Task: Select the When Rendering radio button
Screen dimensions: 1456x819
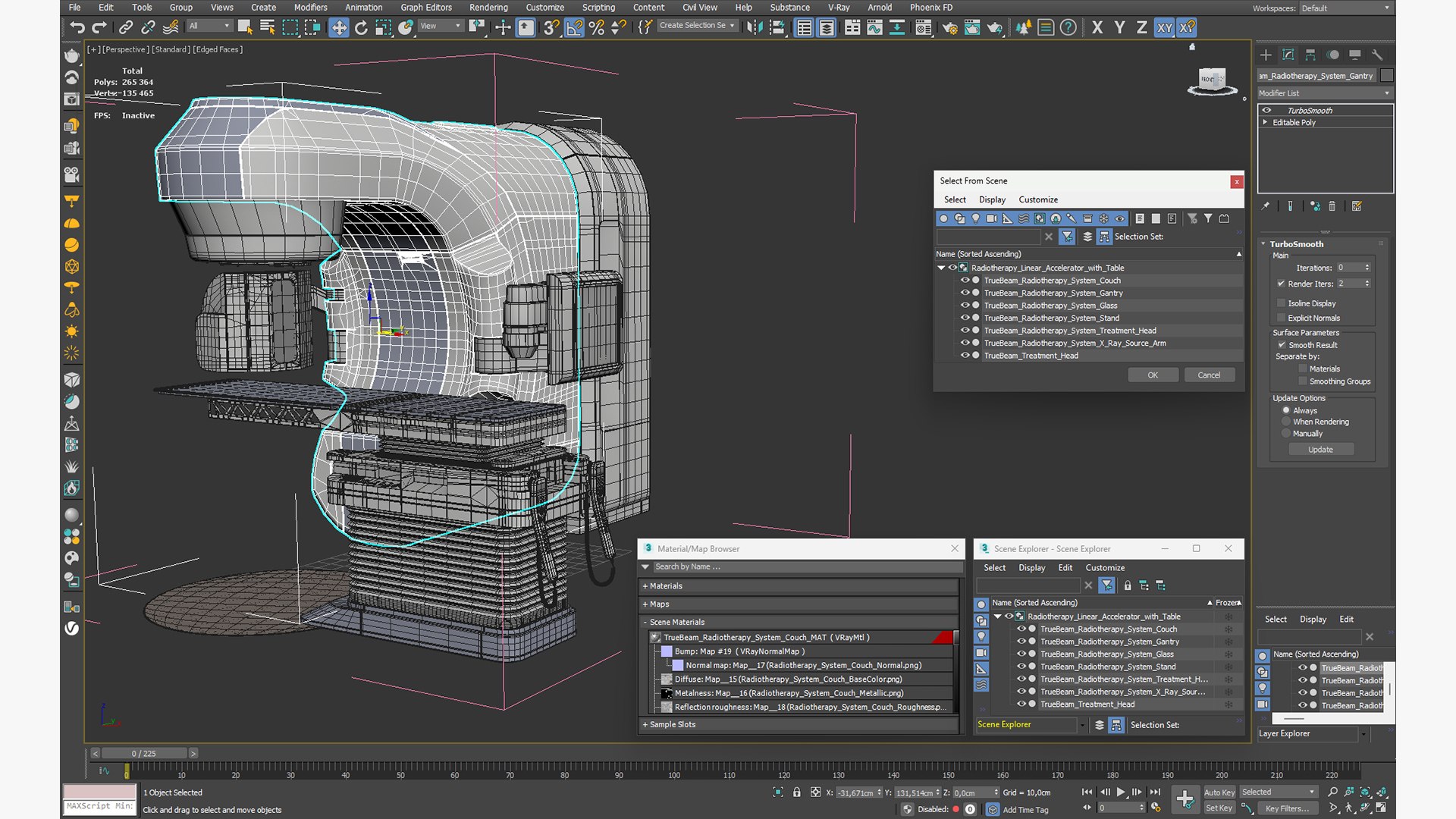Action: 1286,422
